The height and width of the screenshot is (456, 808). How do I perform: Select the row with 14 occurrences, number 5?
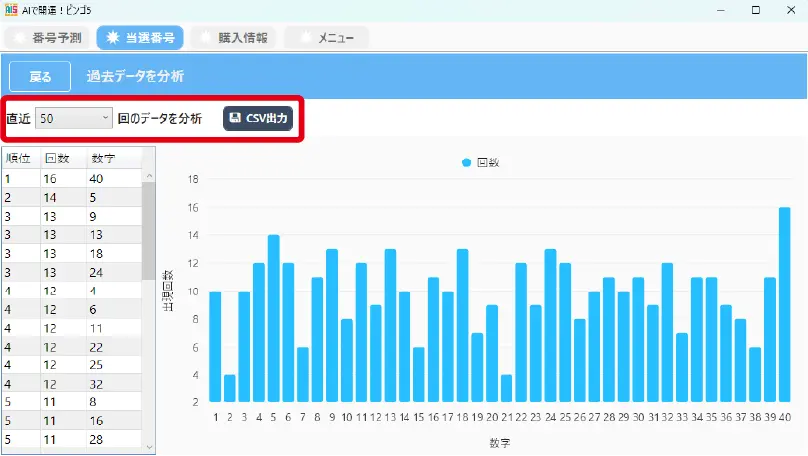(x=72, y=197)
